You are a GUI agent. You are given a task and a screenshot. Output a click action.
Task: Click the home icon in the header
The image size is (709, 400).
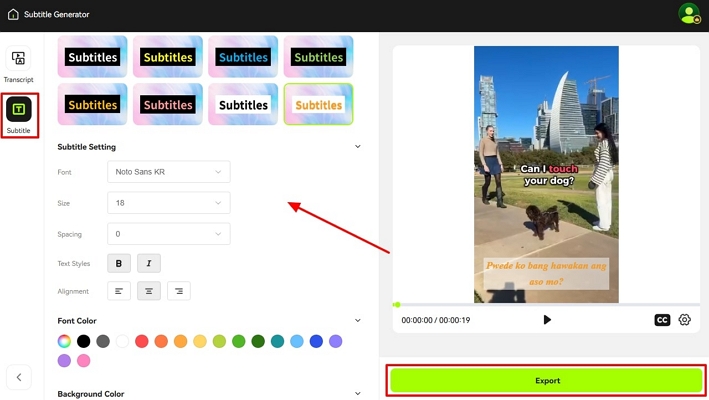tap(13, 14)
